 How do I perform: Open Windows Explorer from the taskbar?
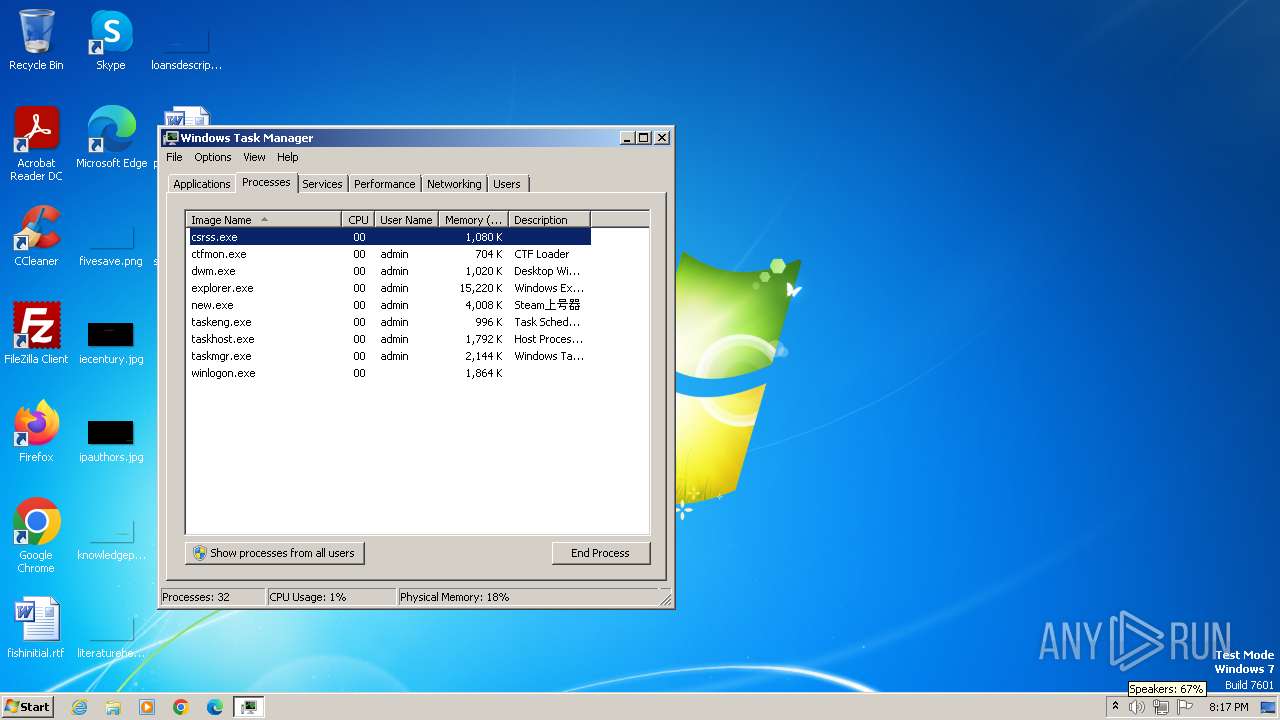click(x=113, y=707)
